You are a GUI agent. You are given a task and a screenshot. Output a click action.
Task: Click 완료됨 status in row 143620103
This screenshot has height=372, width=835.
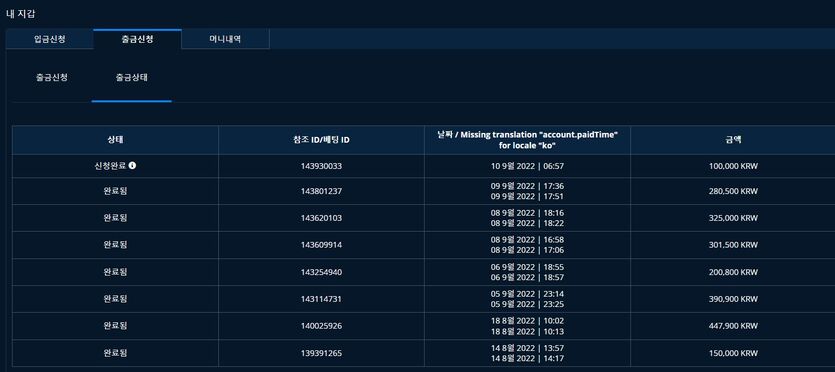click(x=116, y=218)
